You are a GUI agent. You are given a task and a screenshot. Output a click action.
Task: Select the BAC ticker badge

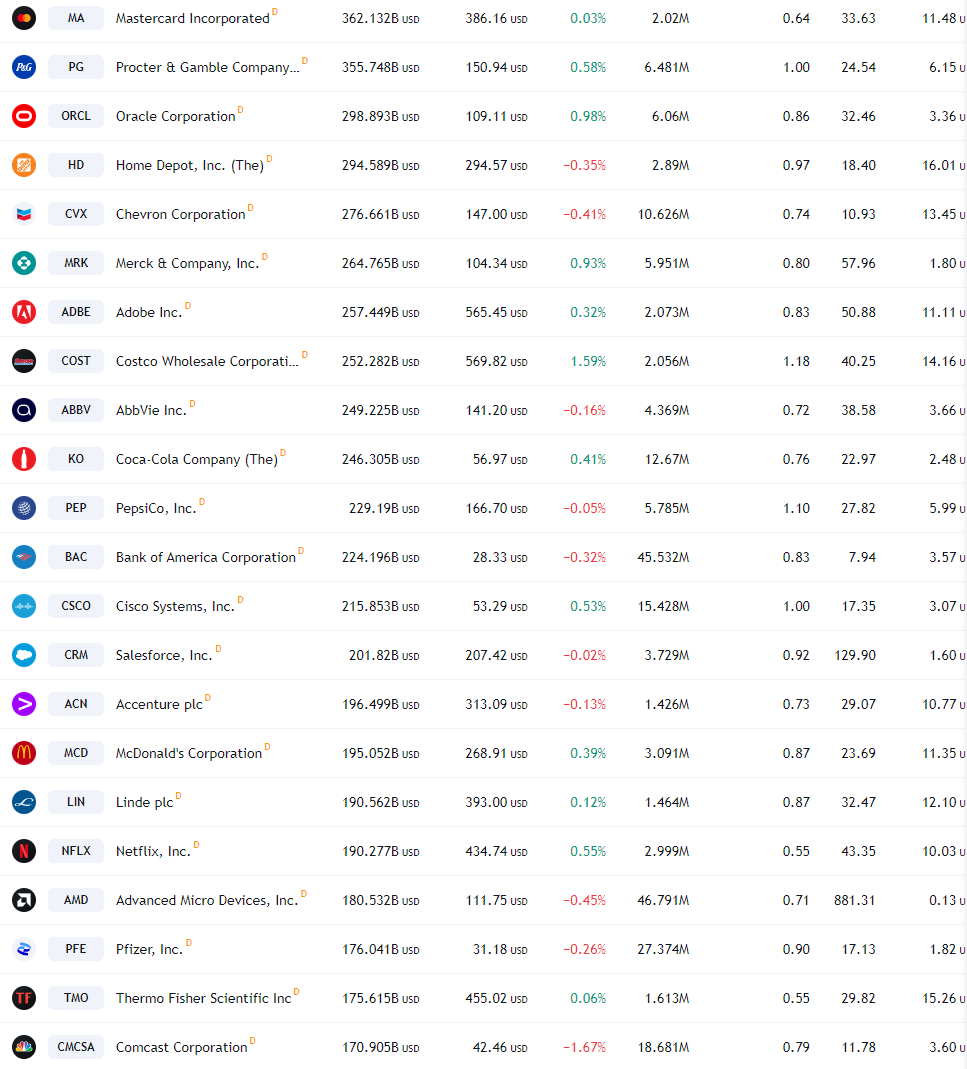76,557
